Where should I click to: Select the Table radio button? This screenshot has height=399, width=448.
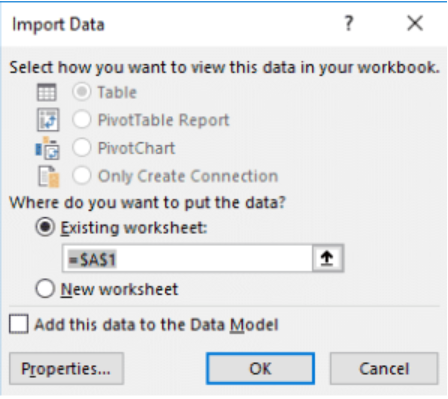(x=82, y=92)
